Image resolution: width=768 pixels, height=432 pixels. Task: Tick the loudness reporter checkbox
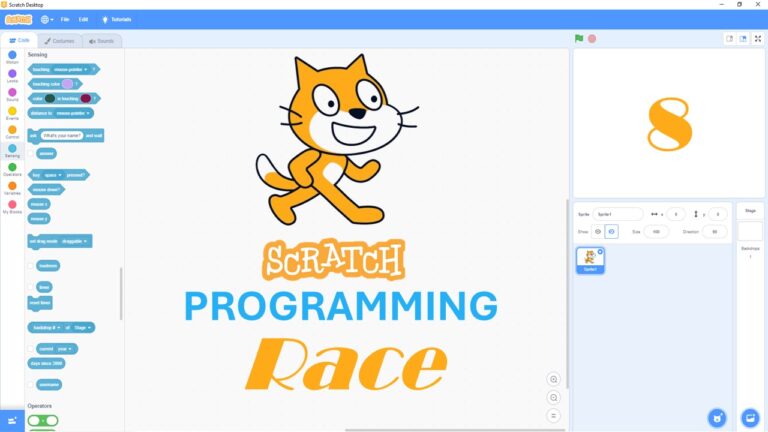31,265
